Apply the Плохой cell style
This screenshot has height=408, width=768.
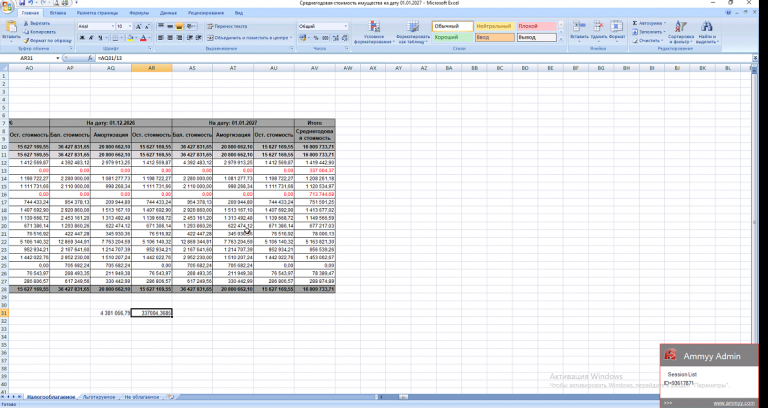(536, 26)
